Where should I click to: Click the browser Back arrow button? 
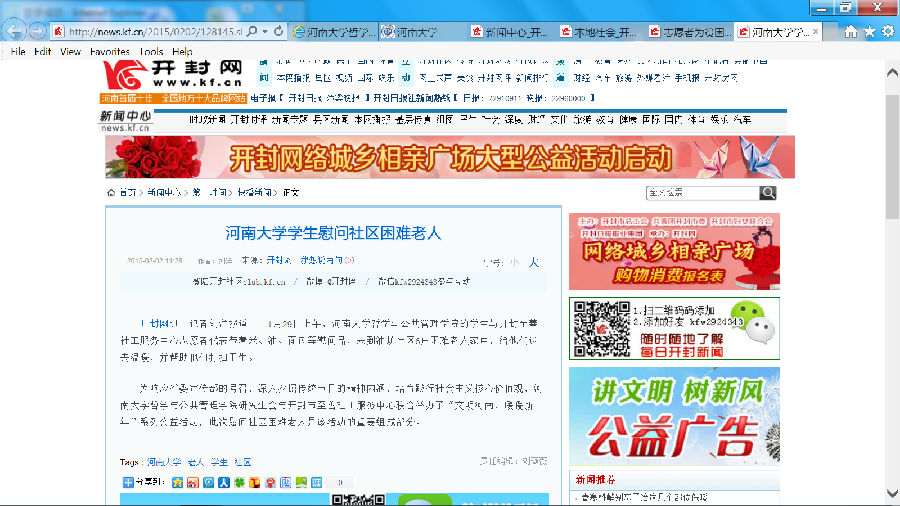(14, 31)
